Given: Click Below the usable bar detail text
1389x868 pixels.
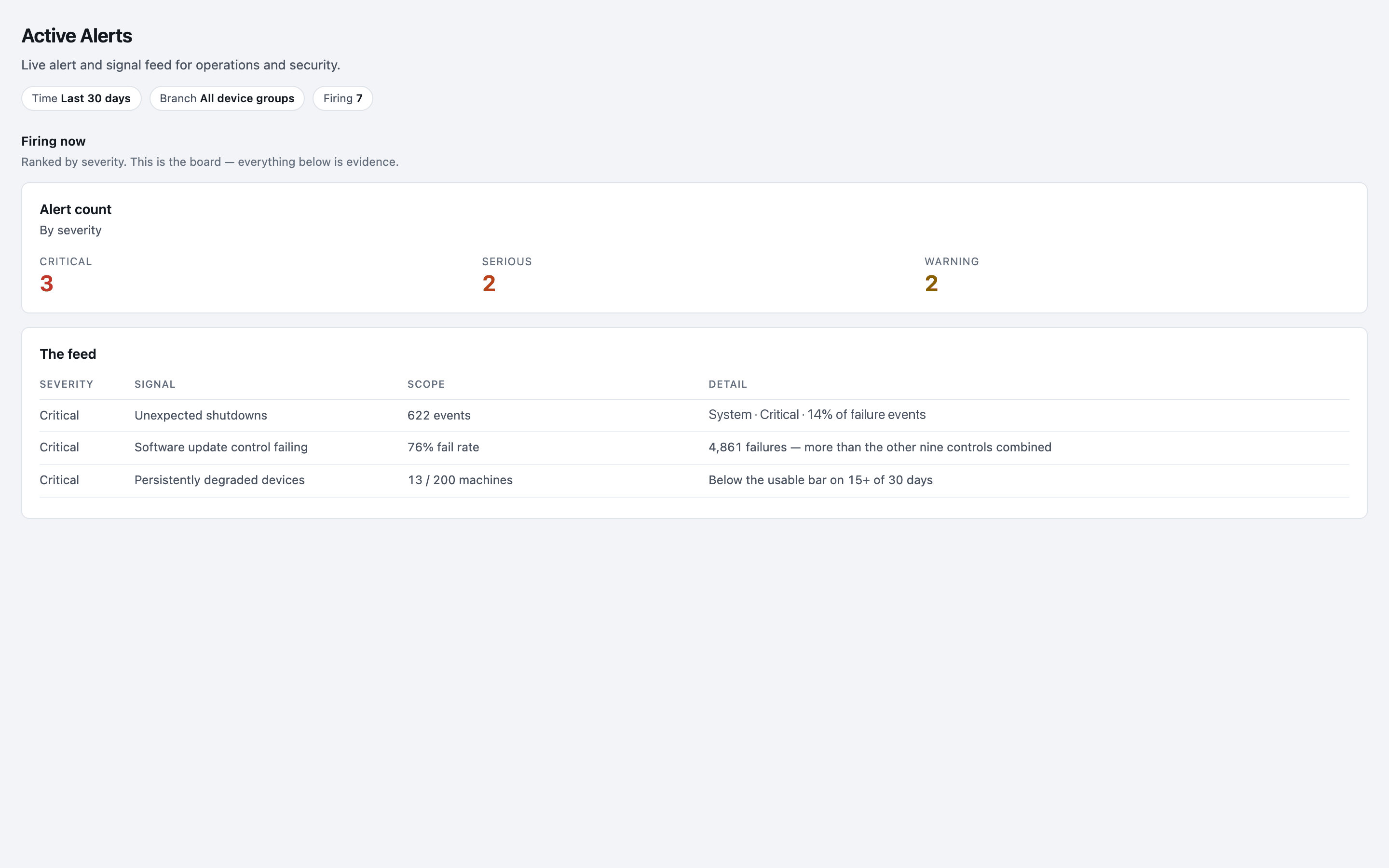Looking at the screenshot, I should point(821,480).
